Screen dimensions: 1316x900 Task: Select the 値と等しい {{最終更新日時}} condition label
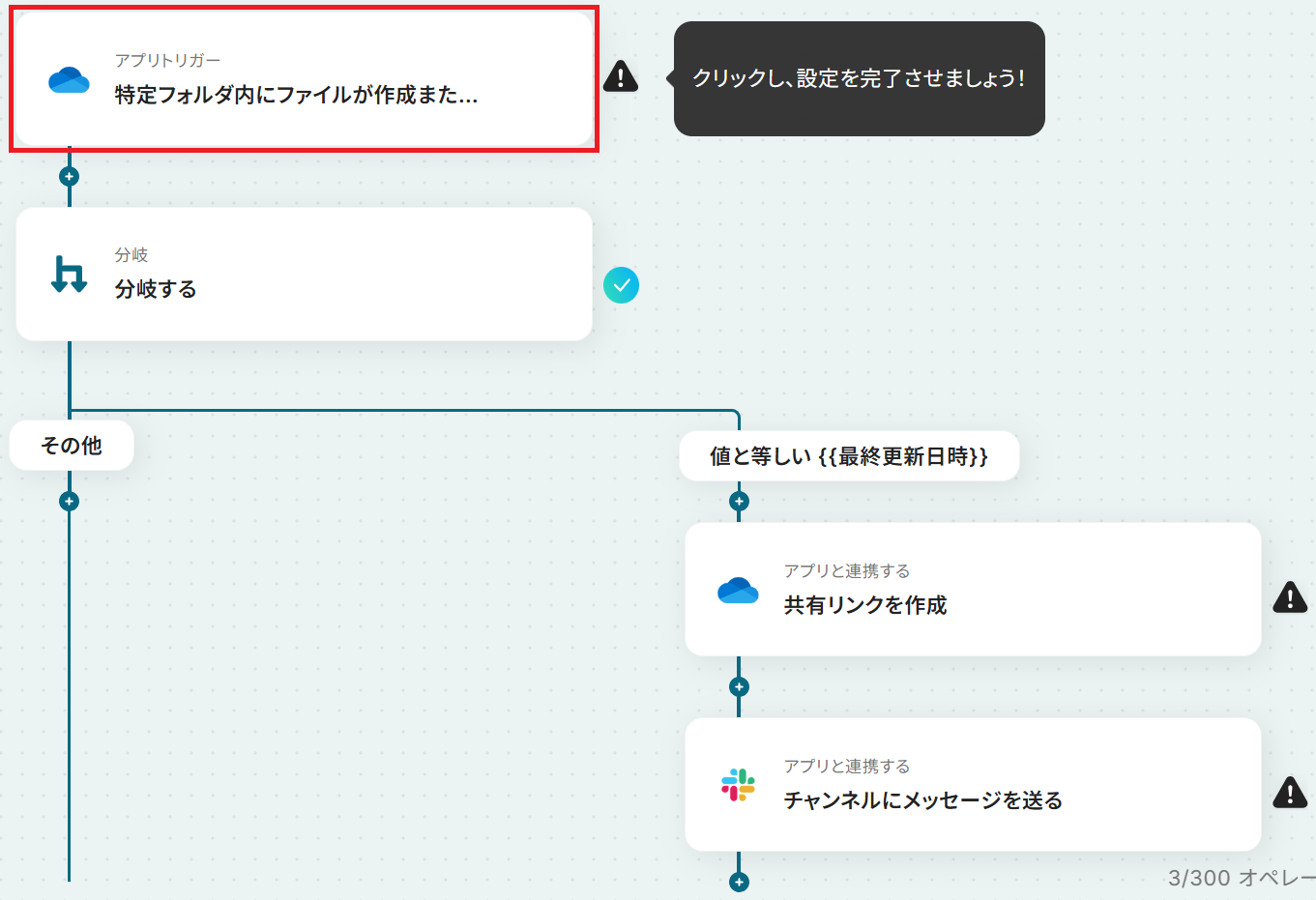(x=849, y=456)
